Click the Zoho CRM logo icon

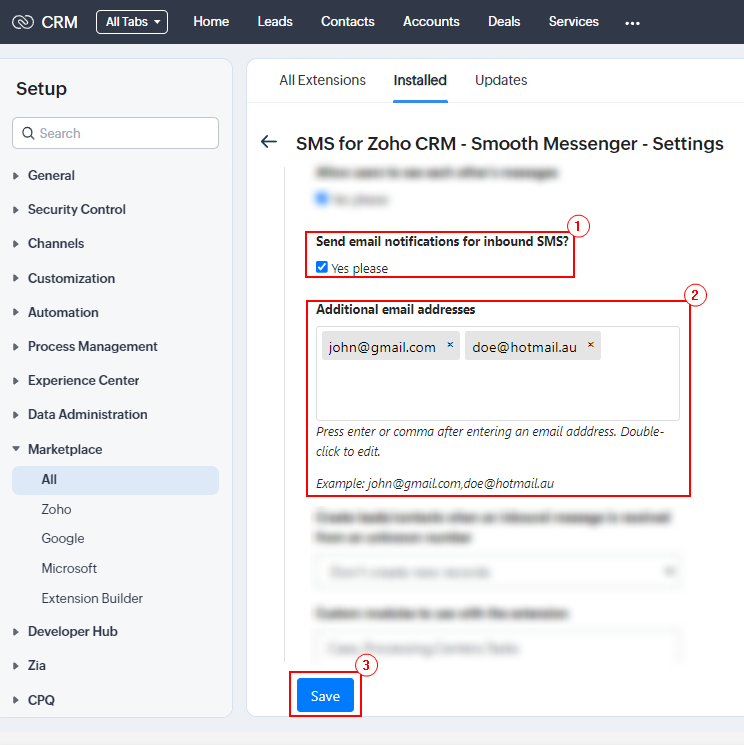pyautogui.click(x=23, y=22)
